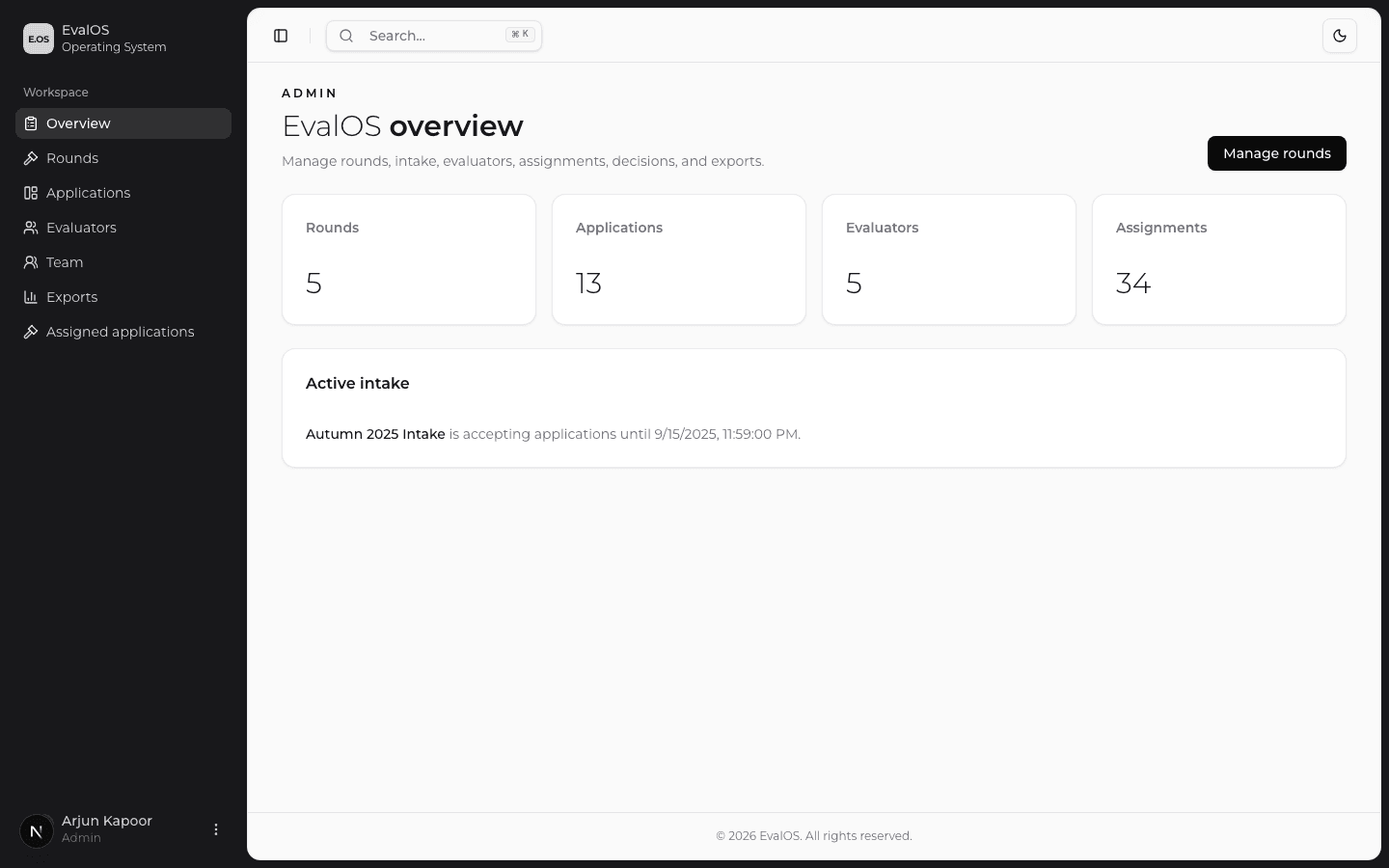Click the Active intake heading
The width and height of the screenshot is (1389, 868).
358,384
